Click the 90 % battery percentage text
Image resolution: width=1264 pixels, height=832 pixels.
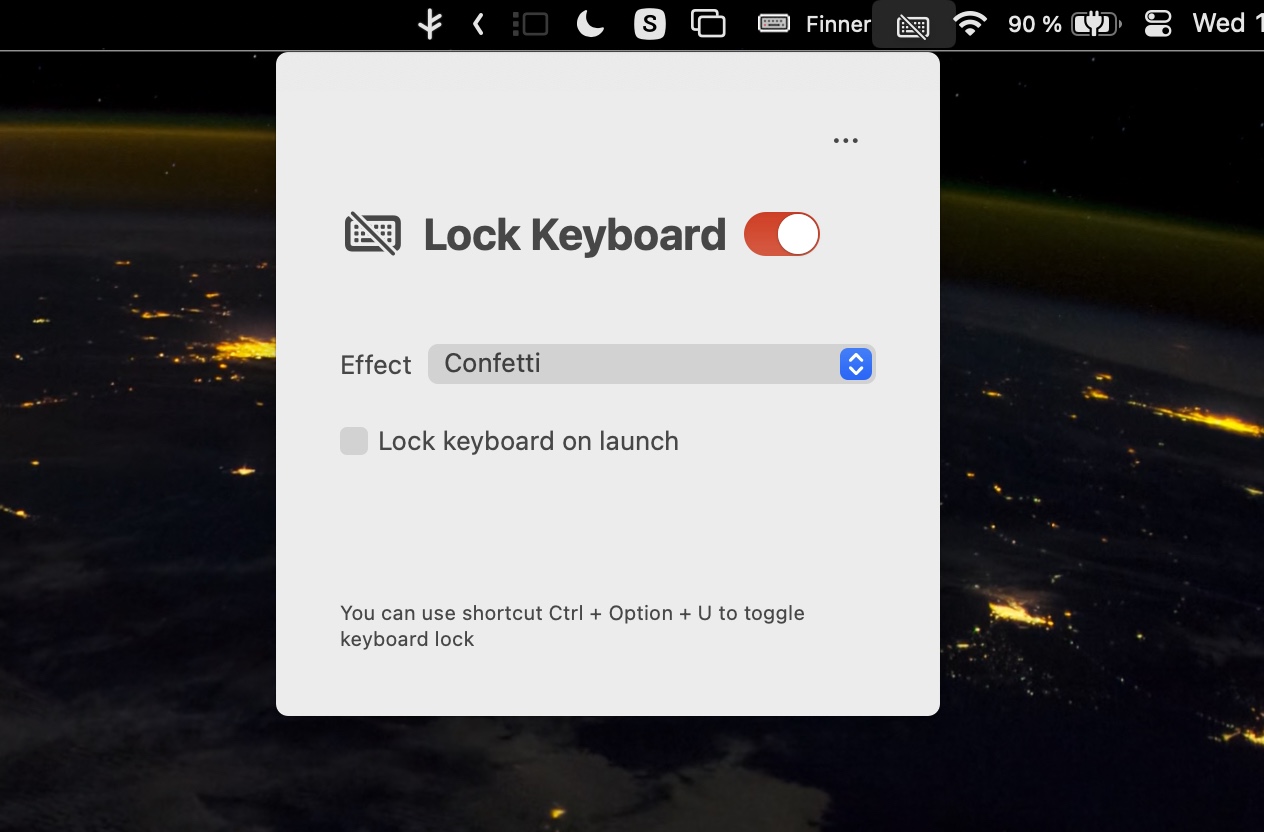click(1034, 24)
